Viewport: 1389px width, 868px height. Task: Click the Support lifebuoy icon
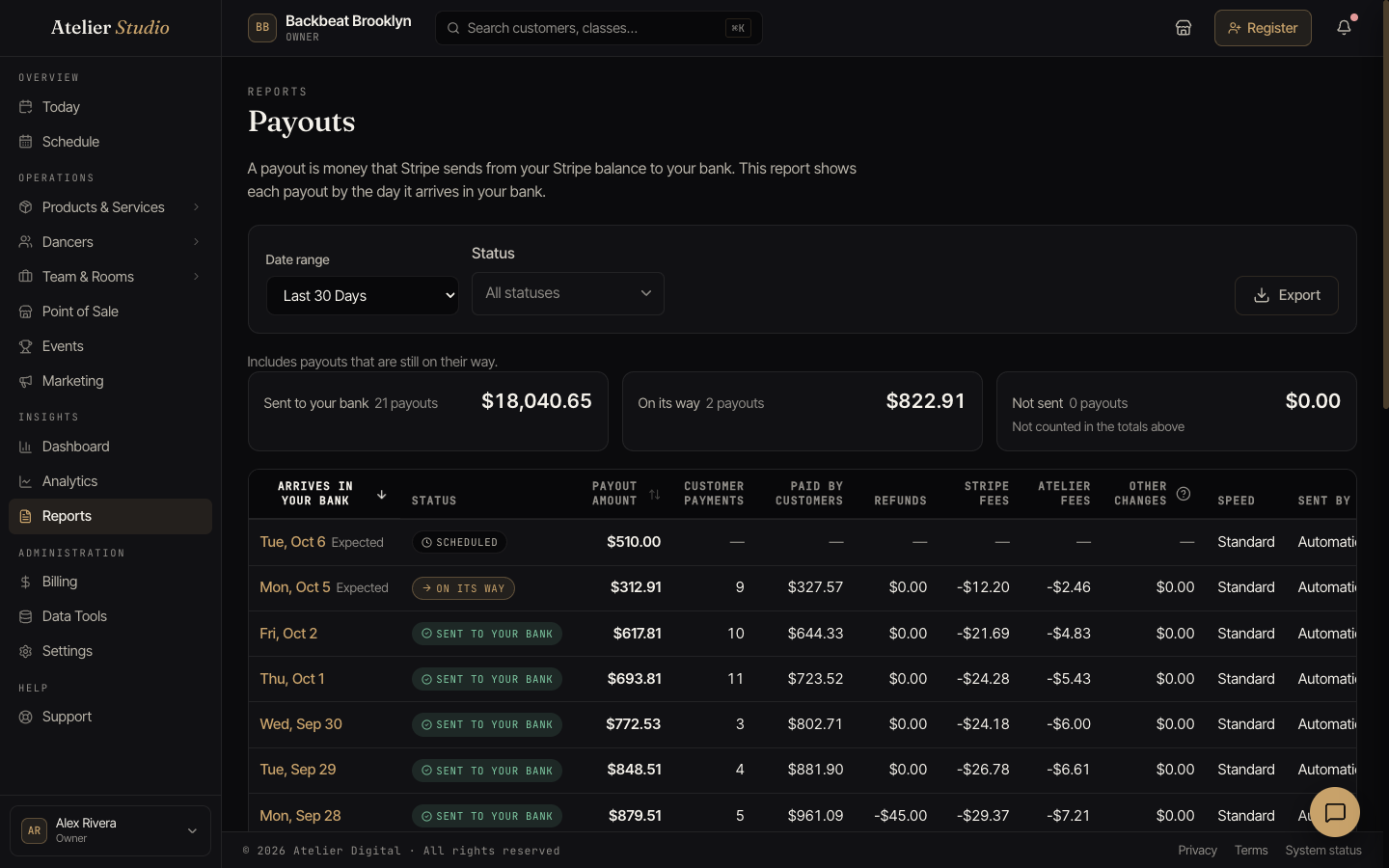(x=26, y=717)
